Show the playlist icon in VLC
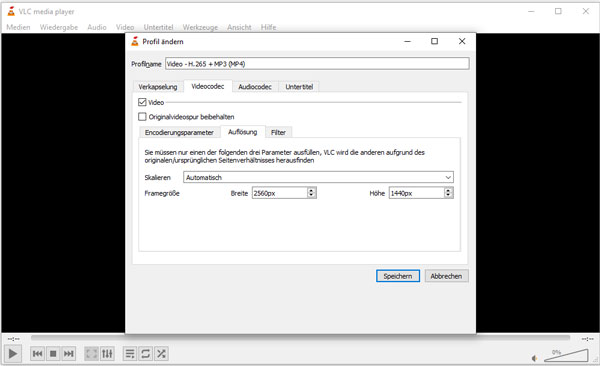The width and height of the screenshot is (600, 366). tap(130, 353)
